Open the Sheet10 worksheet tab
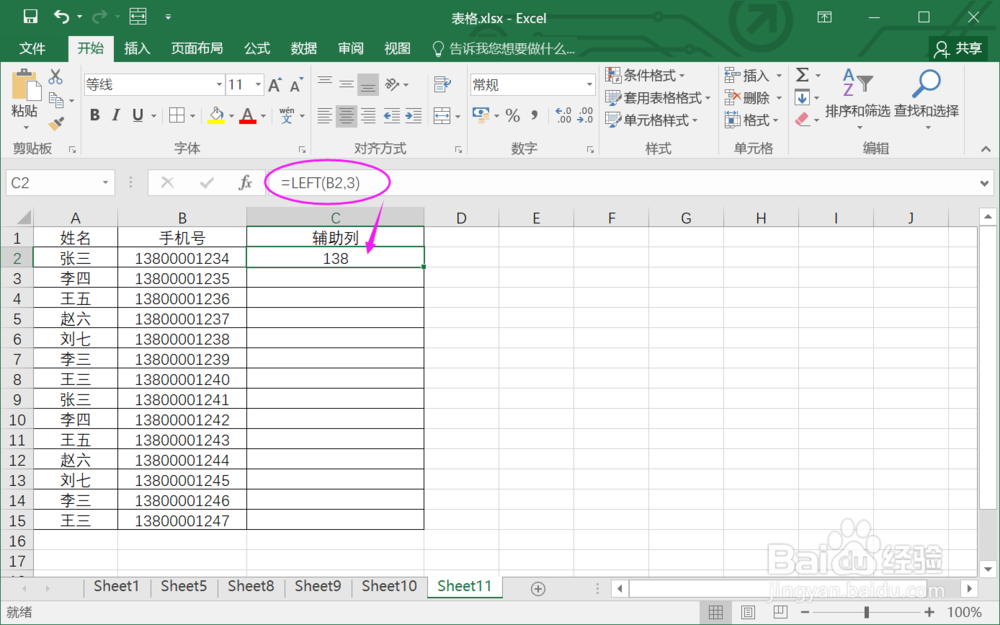 point(389,586)
